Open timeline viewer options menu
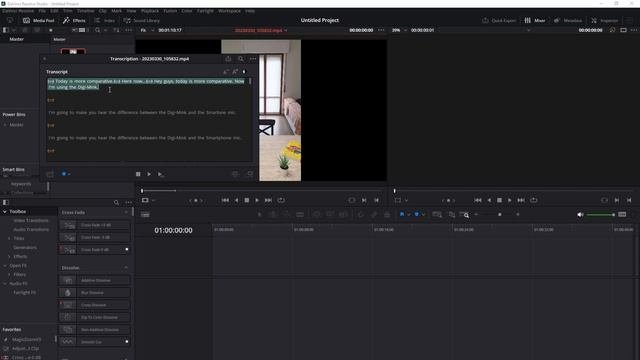Image resolution: width=640 pixels, height=360 pixels. click(634, 30)
